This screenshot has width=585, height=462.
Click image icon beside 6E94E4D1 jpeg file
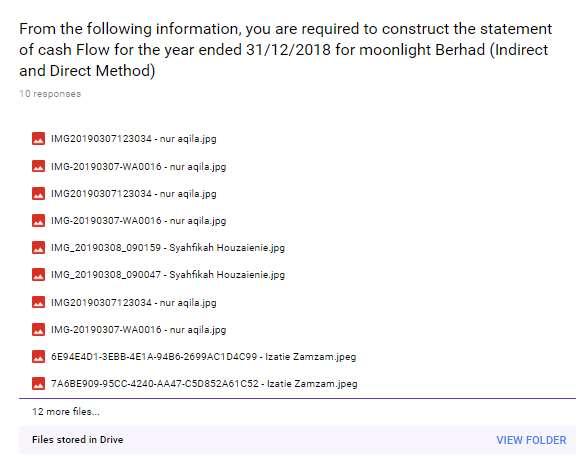click(38, 356)
